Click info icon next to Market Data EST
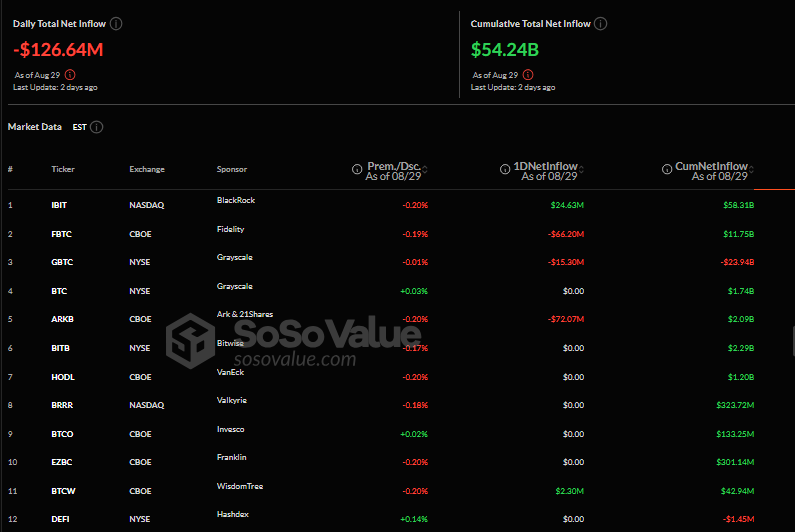The height and width of the screenshot is (532, 795). 96,127
